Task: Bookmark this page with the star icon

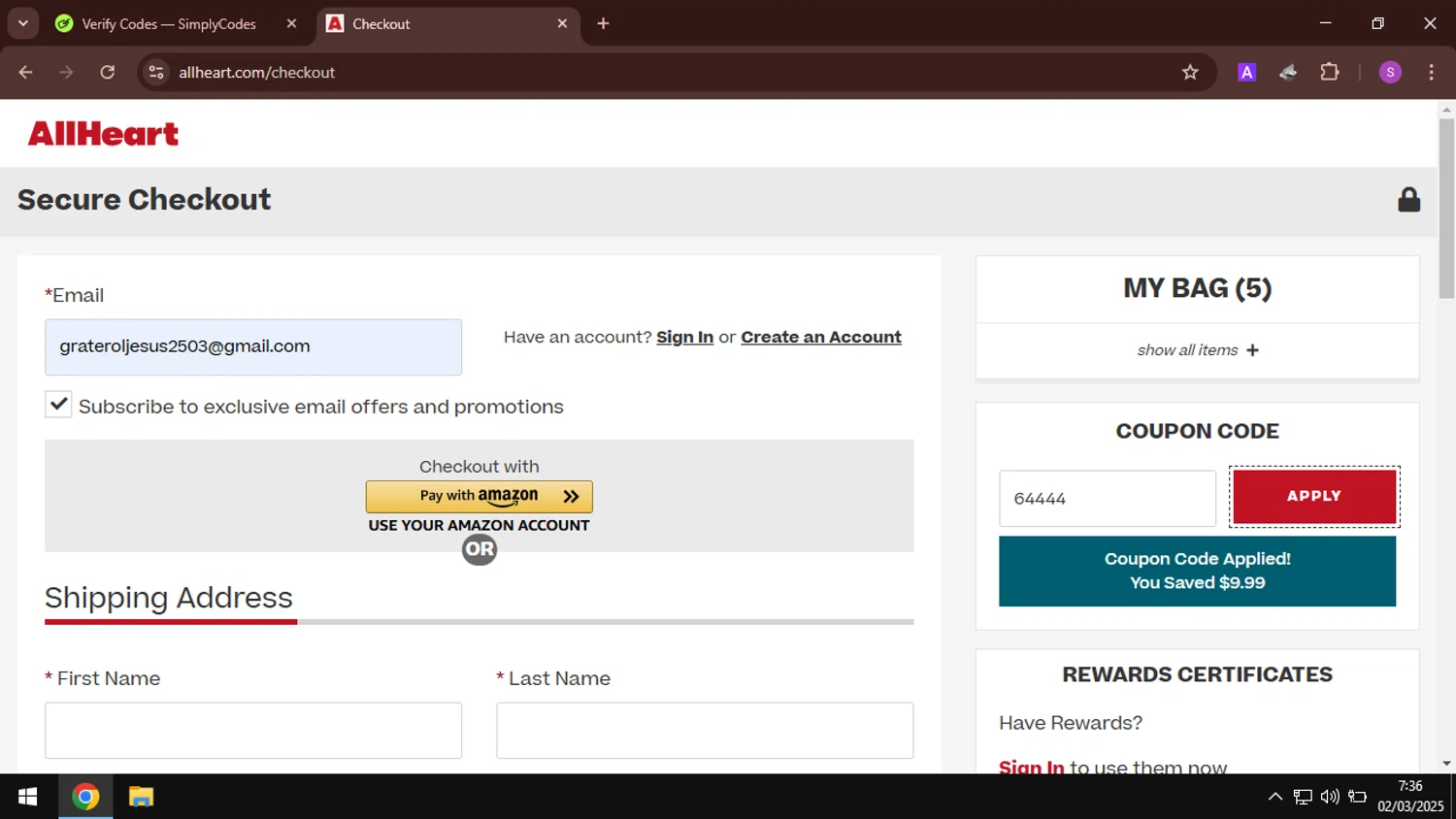Action: pyautogui.click(x=1190, y=72)
